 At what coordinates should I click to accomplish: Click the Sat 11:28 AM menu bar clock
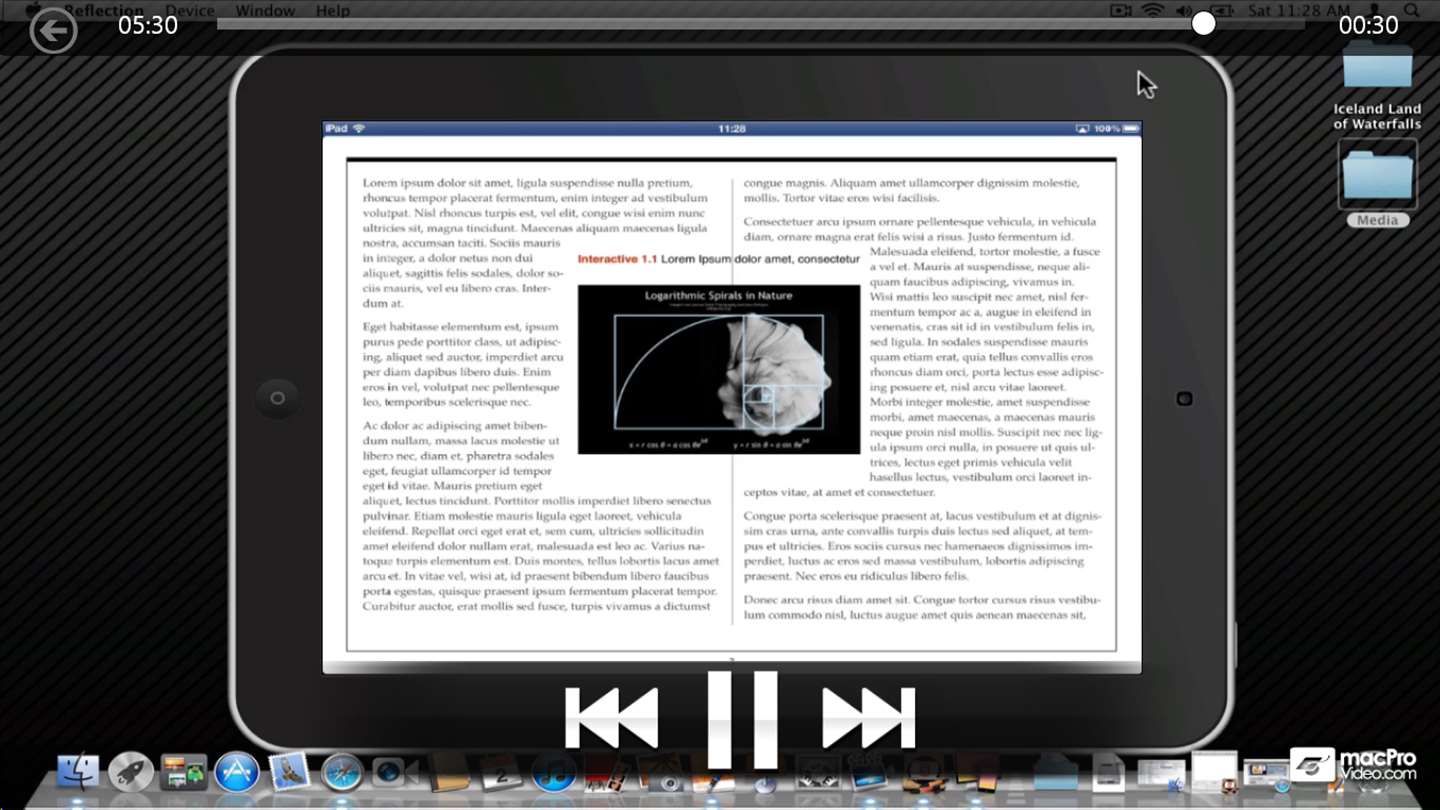1299,11
